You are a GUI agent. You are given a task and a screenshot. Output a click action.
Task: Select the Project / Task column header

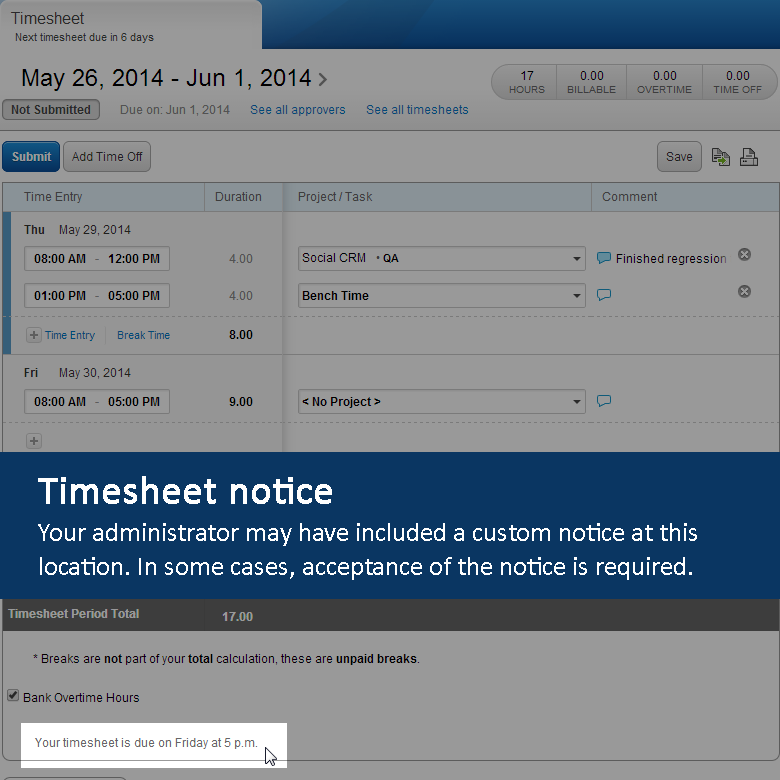tap(437, 197)
